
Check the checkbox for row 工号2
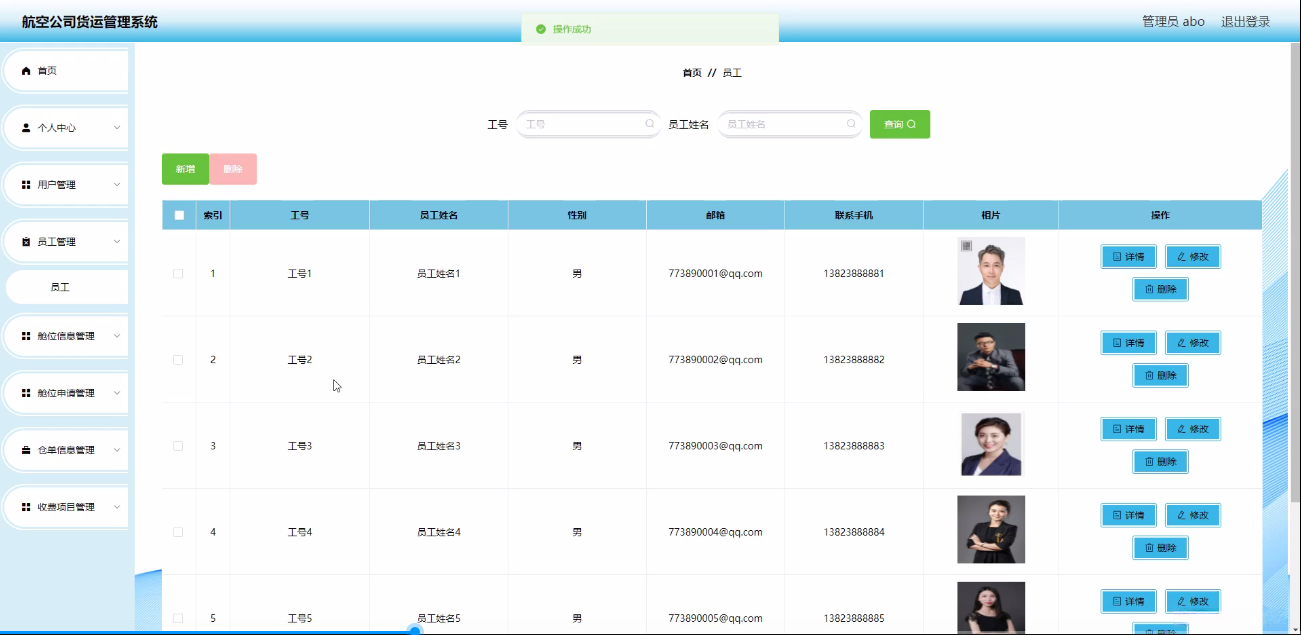click(178, 360)
